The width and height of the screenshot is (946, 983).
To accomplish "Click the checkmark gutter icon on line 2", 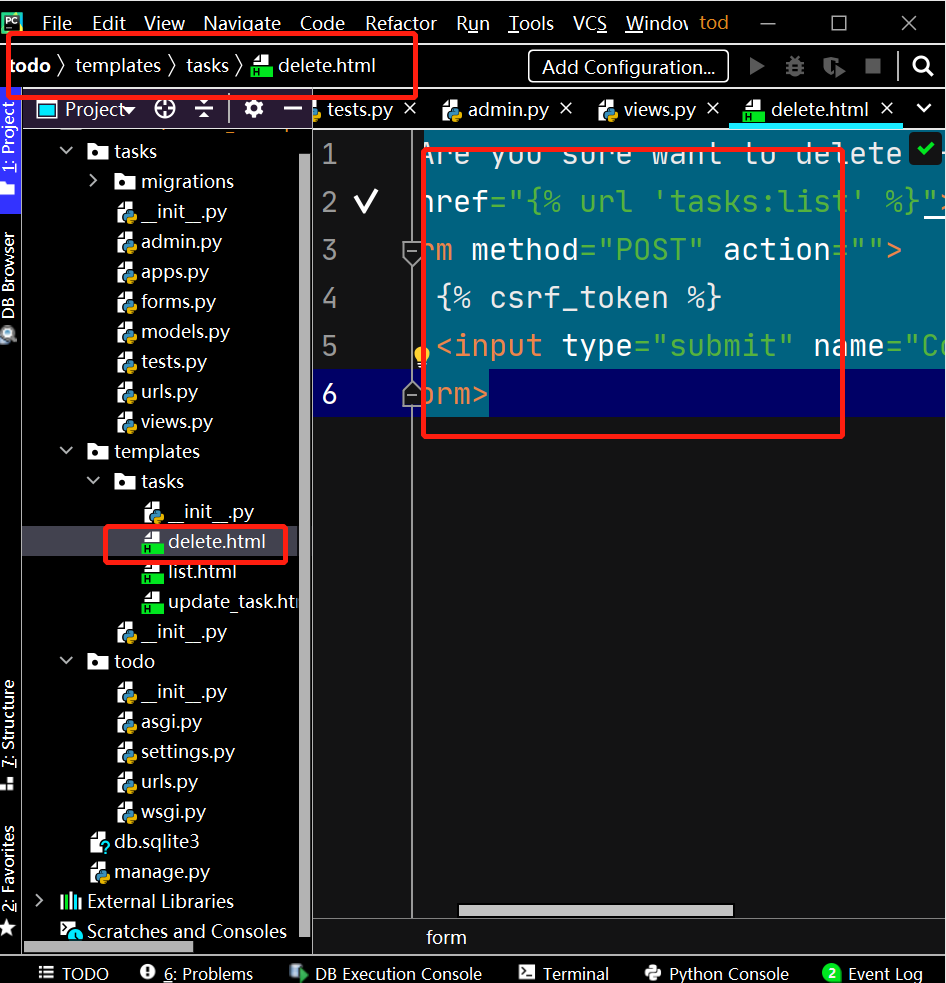I will point(365,201).
